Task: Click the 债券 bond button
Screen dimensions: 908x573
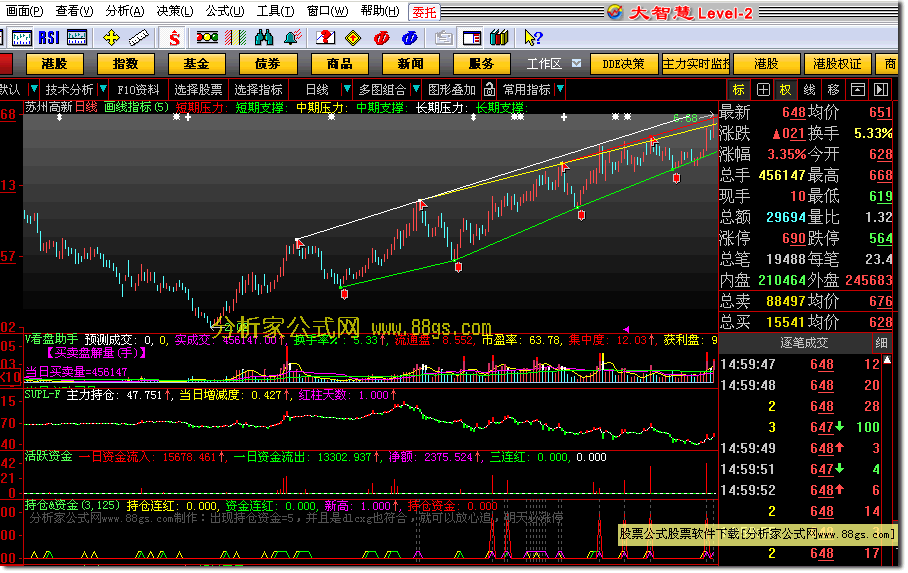Action: pos(268,64)
